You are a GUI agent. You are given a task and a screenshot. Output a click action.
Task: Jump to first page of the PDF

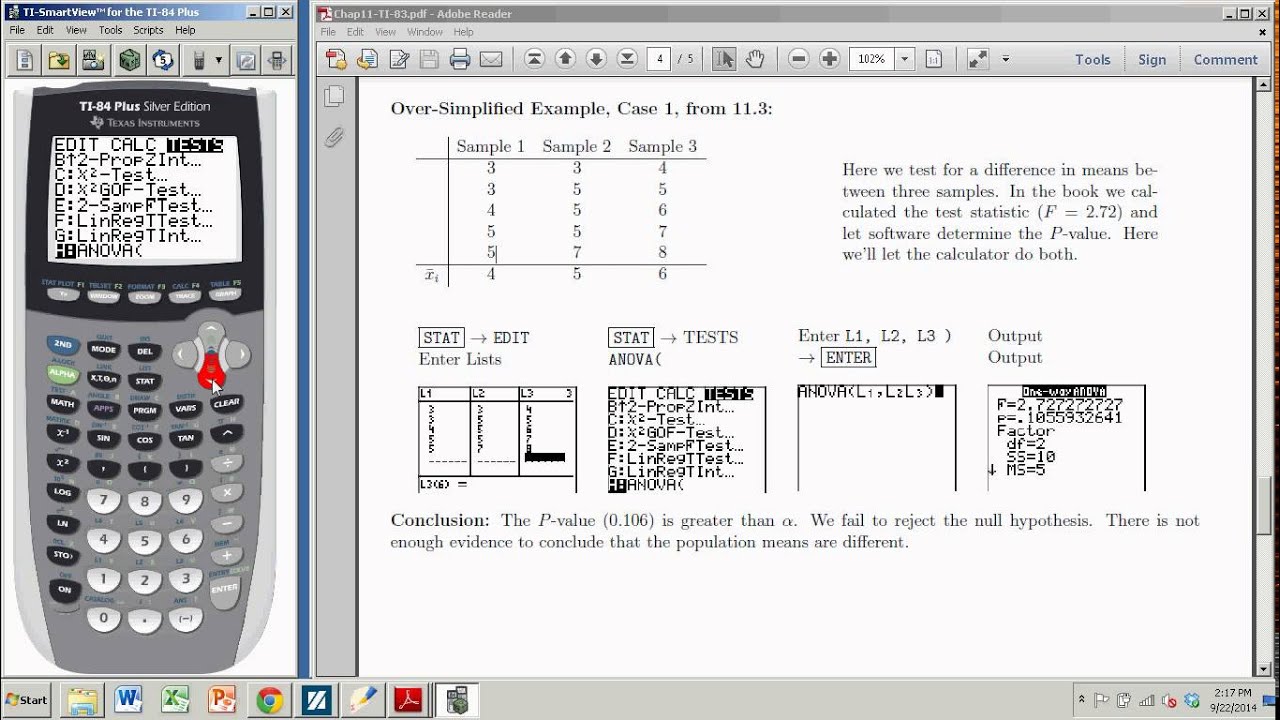535,59
